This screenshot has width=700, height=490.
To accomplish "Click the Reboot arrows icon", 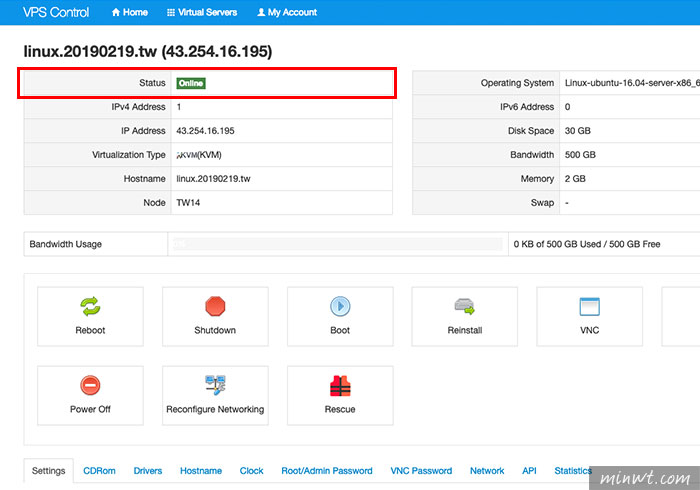I will pos(90,306).
